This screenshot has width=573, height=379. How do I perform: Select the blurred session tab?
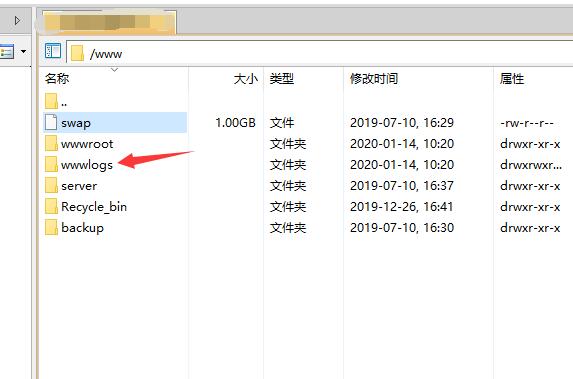[x=109, y=22]
